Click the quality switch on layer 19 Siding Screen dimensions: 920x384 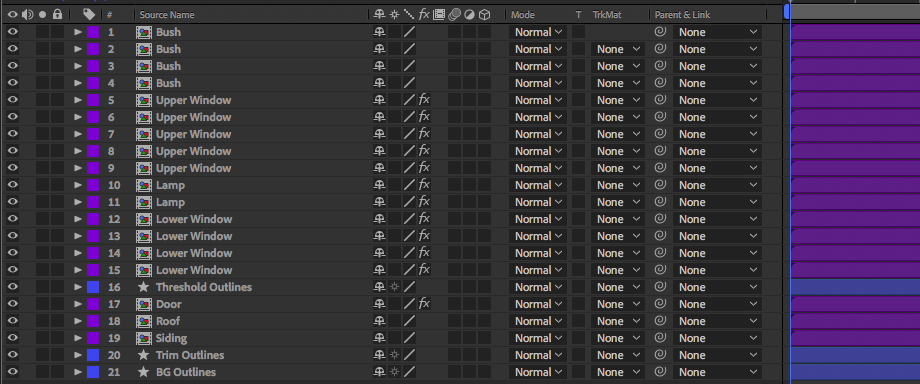tap(410, 338)
